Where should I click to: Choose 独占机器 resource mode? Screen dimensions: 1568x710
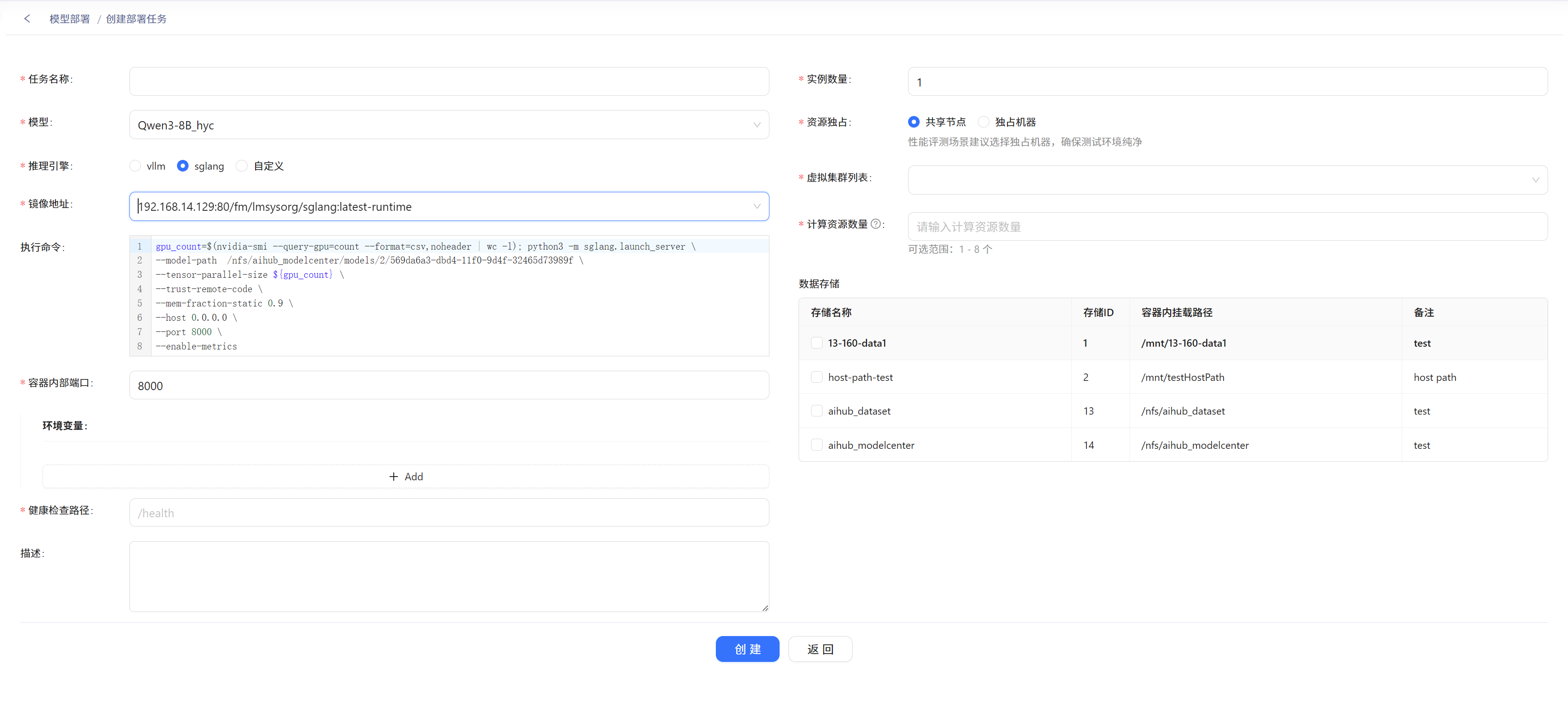pos(984,122)
